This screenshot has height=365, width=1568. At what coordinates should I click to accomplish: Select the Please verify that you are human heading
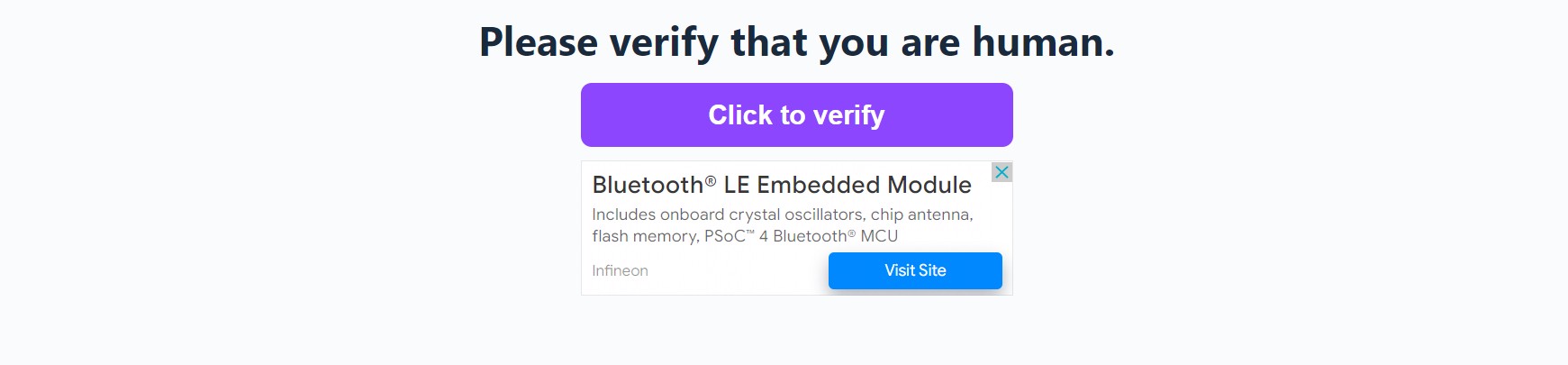pyautogui.click(x=797, y=42)
